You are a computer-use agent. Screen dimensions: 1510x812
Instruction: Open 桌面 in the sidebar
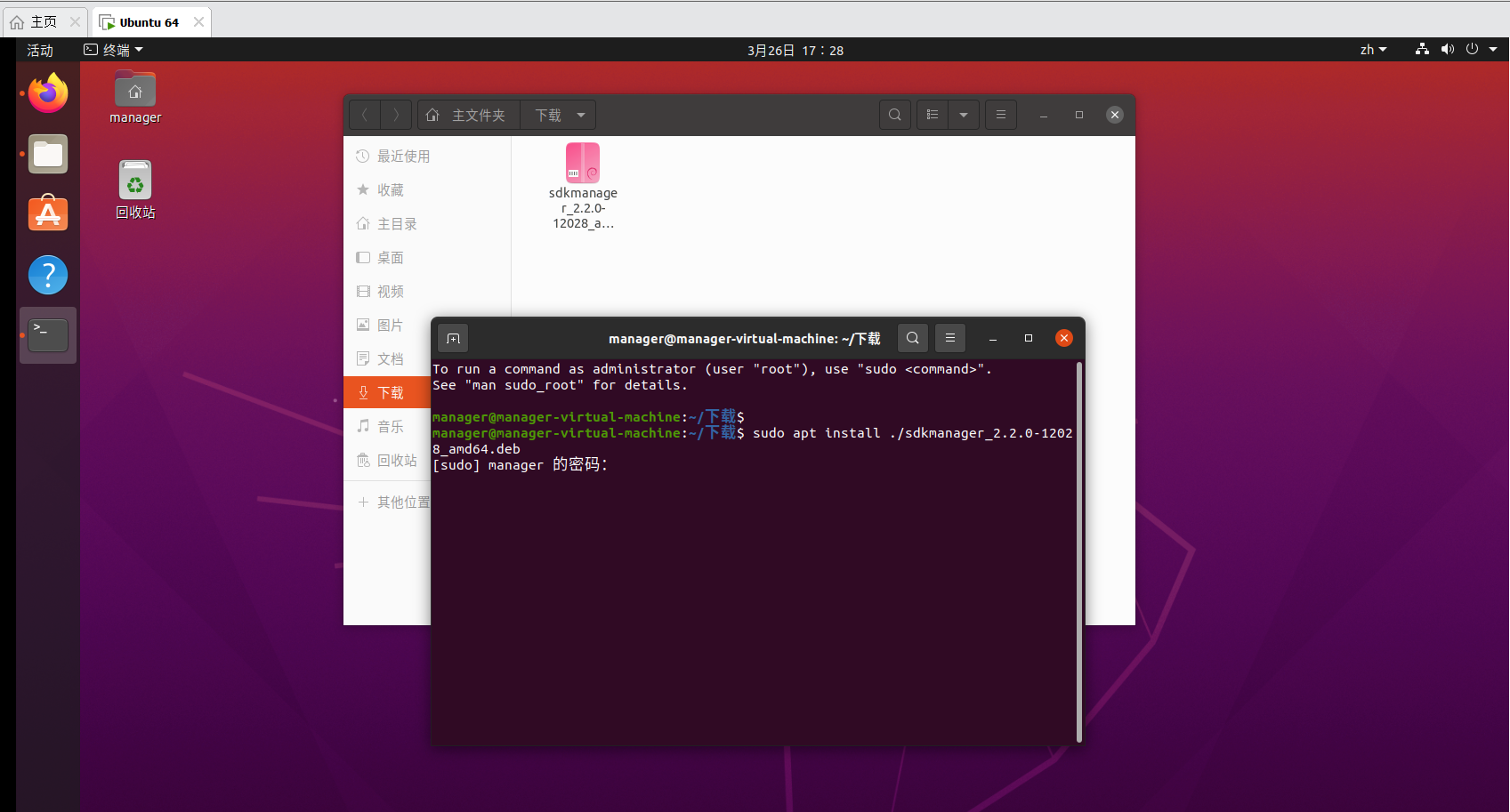tap(427, 258)
